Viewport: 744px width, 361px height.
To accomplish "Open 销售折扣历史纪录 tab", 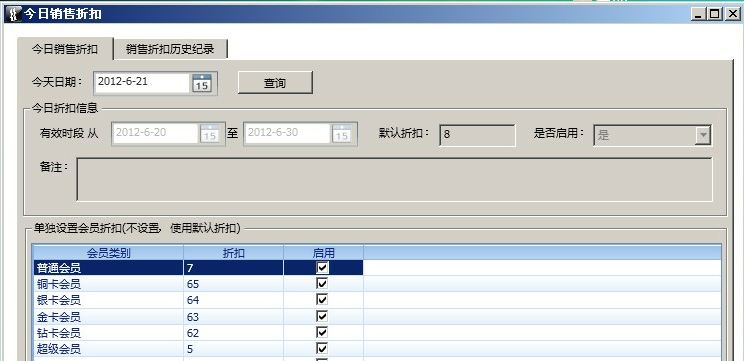I will pos(170,49).
